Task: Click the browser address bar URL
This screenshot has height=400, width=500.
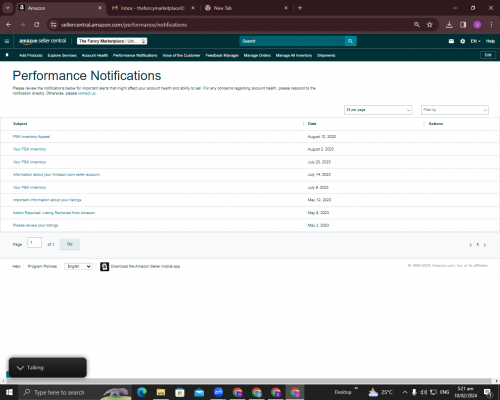Action: tap(124, 25)
